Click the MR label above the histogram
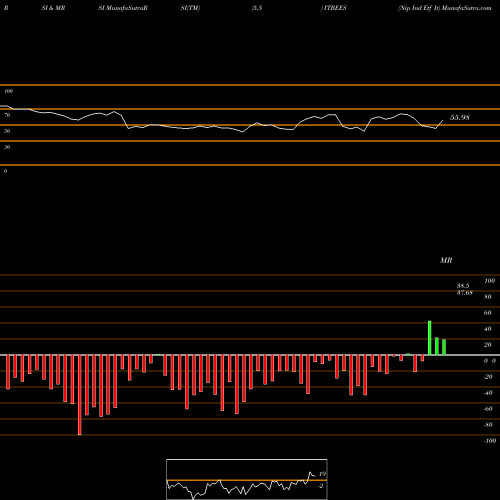 446,260
